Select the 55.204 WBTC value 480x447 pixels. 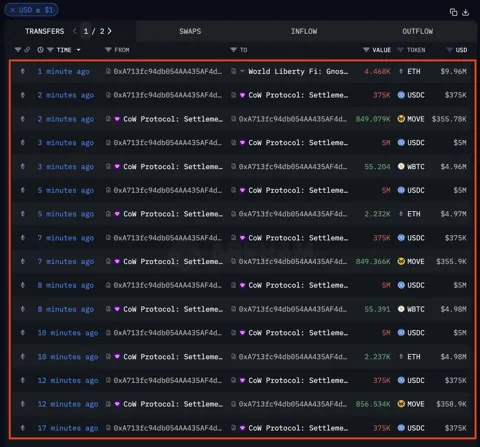(x=377, y=167)
